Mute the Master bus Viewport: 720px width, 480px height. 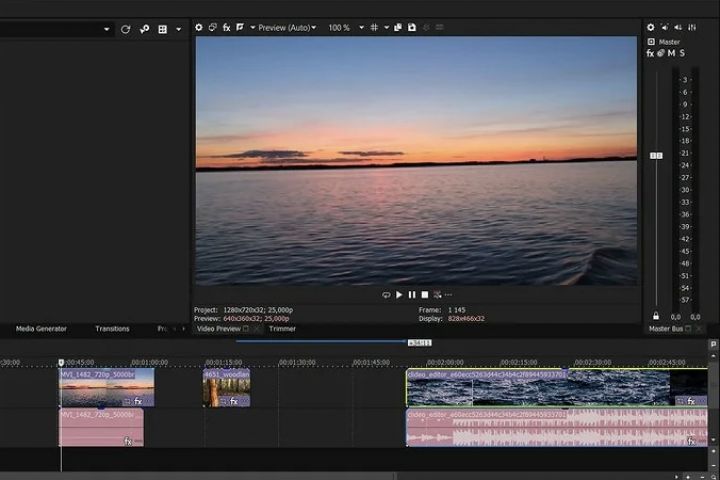click(671, 53)
